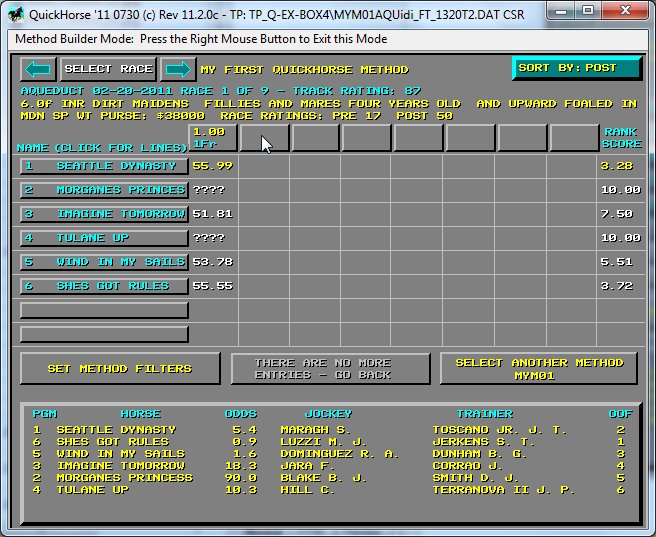Click the RANK SCORE column header
Viewport: 656px width, 537px height.
620,138
